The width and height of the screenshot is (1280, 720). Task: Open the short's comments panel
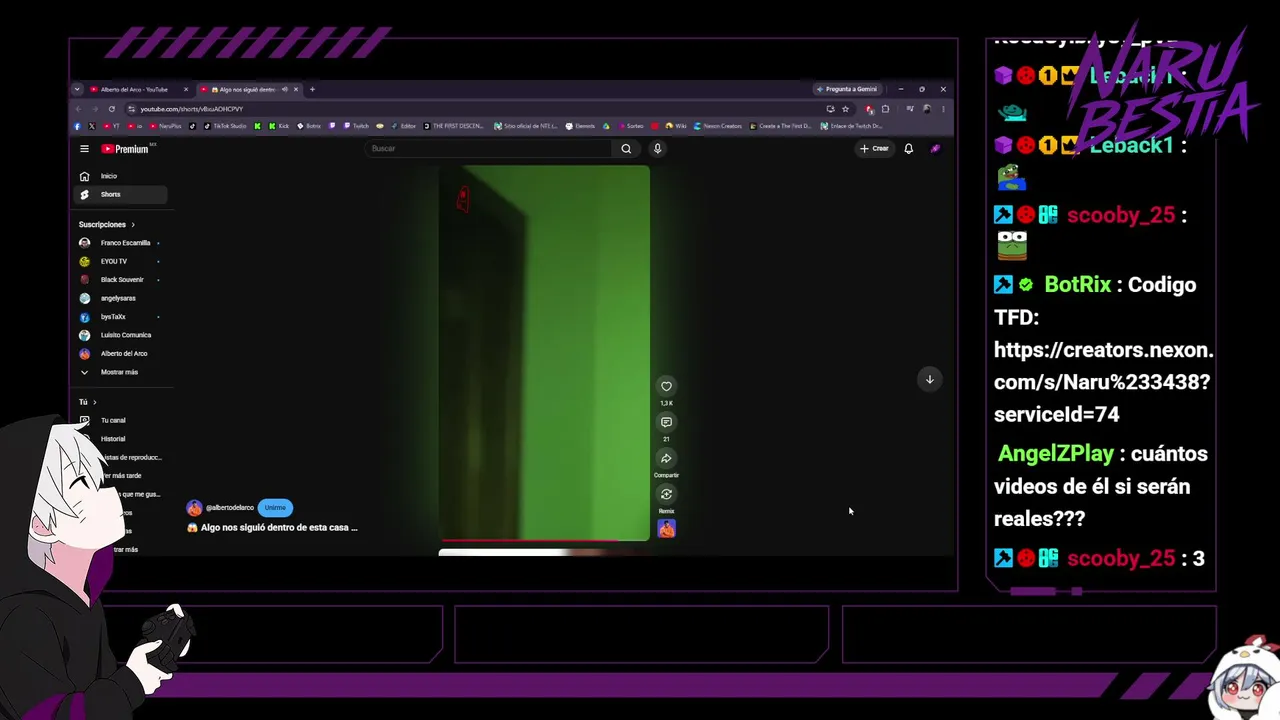pyautogui.click(x=666, y=422)
